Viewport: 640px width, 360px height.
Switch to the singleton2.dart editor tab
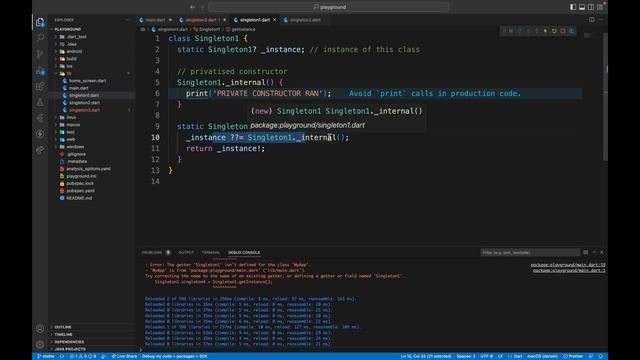pyautogui.click(x=305, y=20)
